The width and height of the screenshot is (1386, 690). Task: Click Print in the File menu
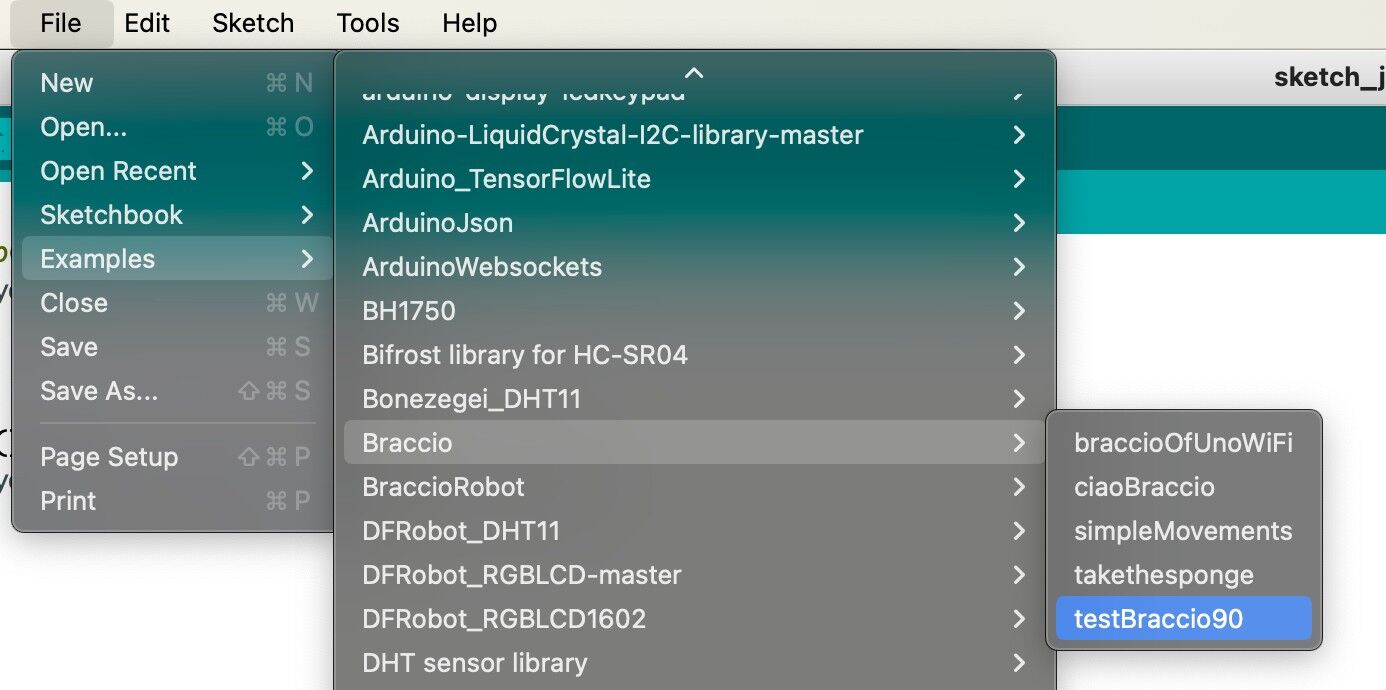coord(67,500)
